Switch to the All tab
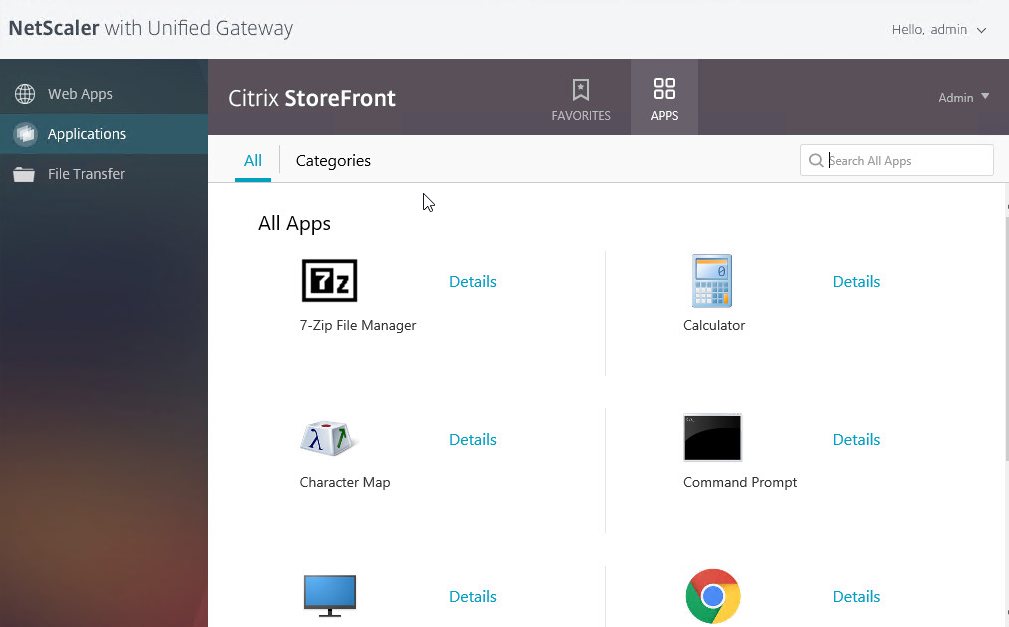 [x=253, y=161]
